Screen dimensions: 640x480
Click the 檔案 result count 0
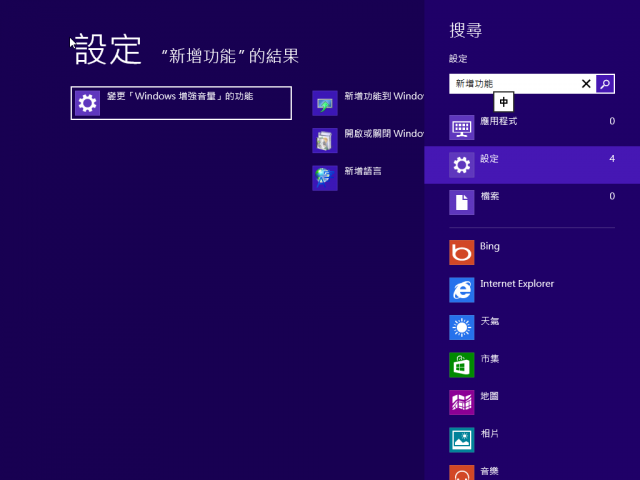[612, 196]
